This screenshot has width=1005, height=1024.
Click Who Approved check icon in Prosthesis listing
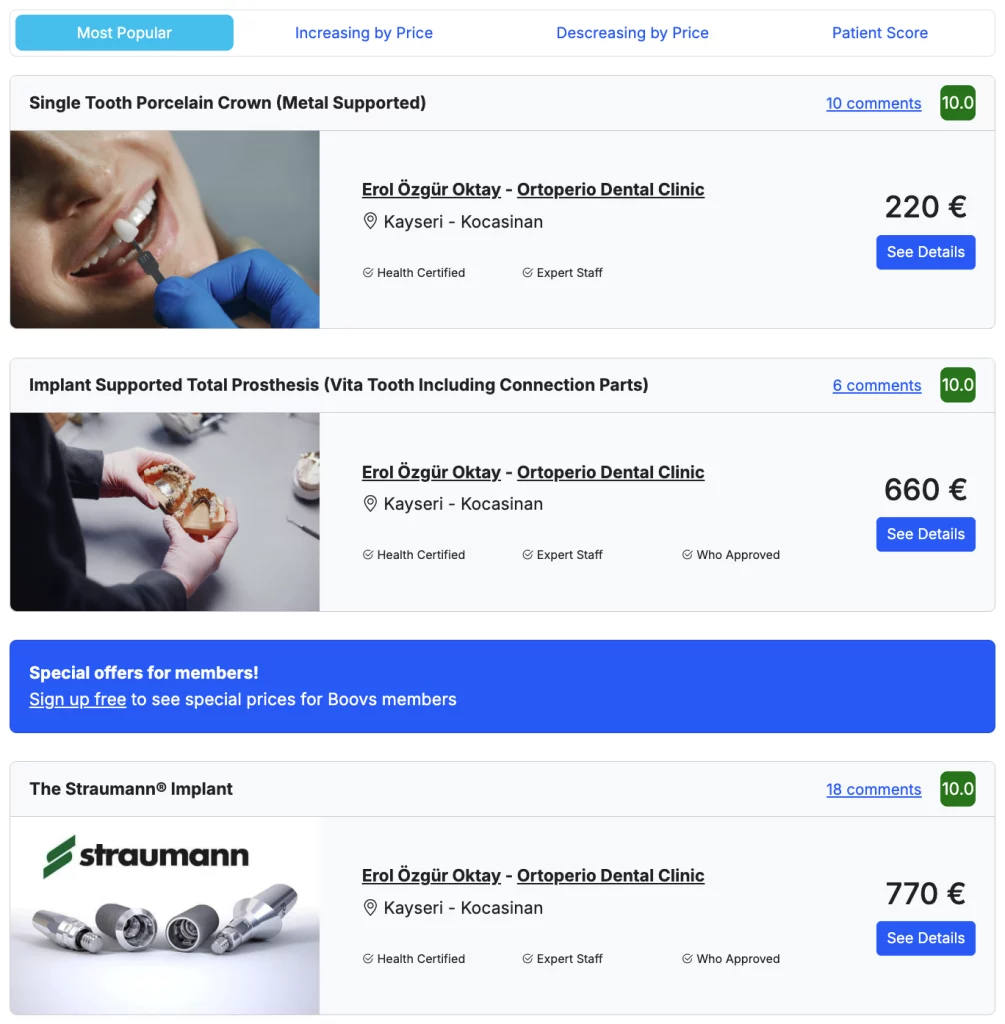click(687, 554)
